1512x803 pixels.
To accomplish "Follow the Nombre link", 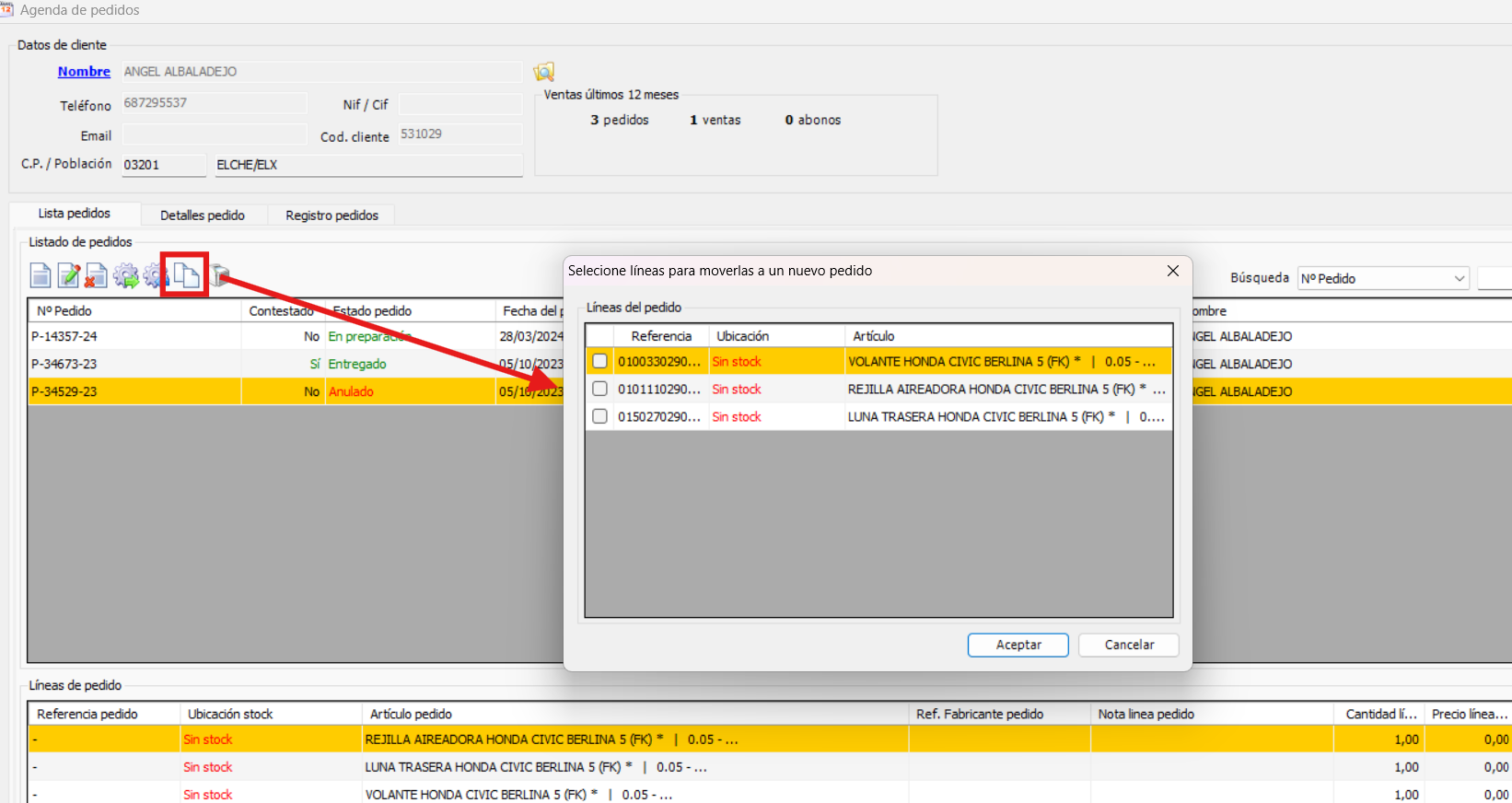I will tap(84, 72).
